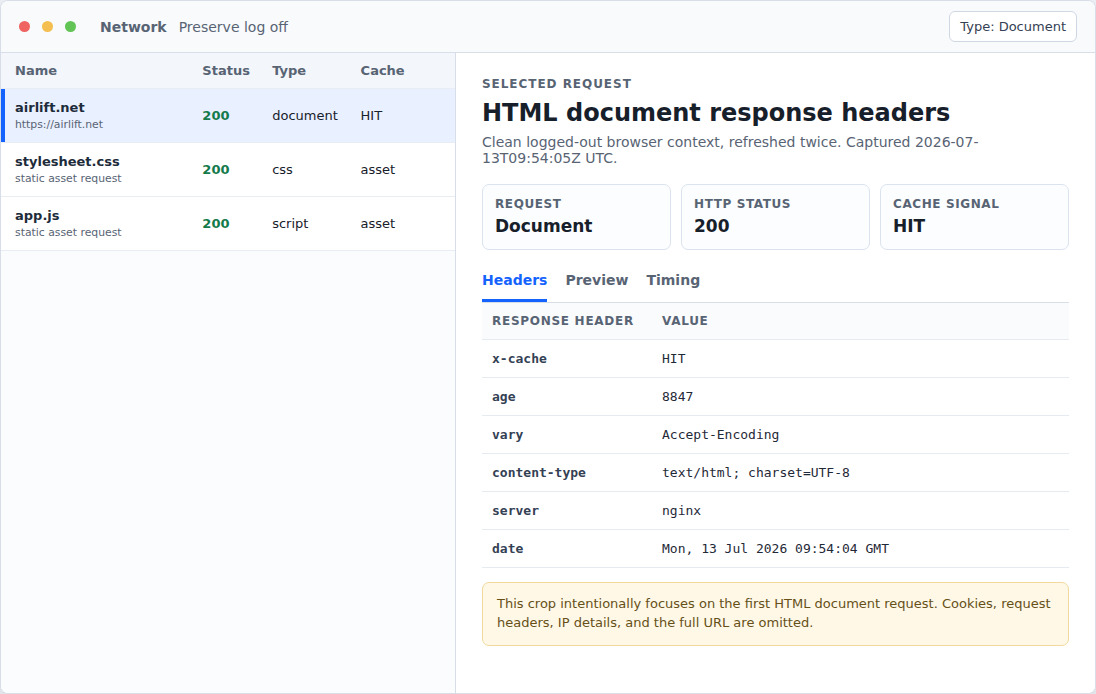
Task: Switch to the Headers tab
Action: 514,280
